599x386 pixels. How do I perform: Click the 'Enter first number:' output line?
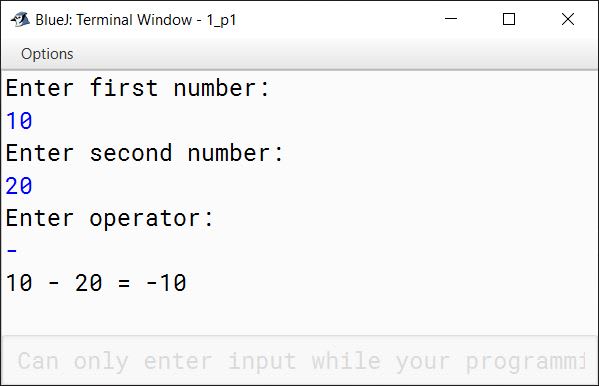pyautogui.click(x=138, y=88)
